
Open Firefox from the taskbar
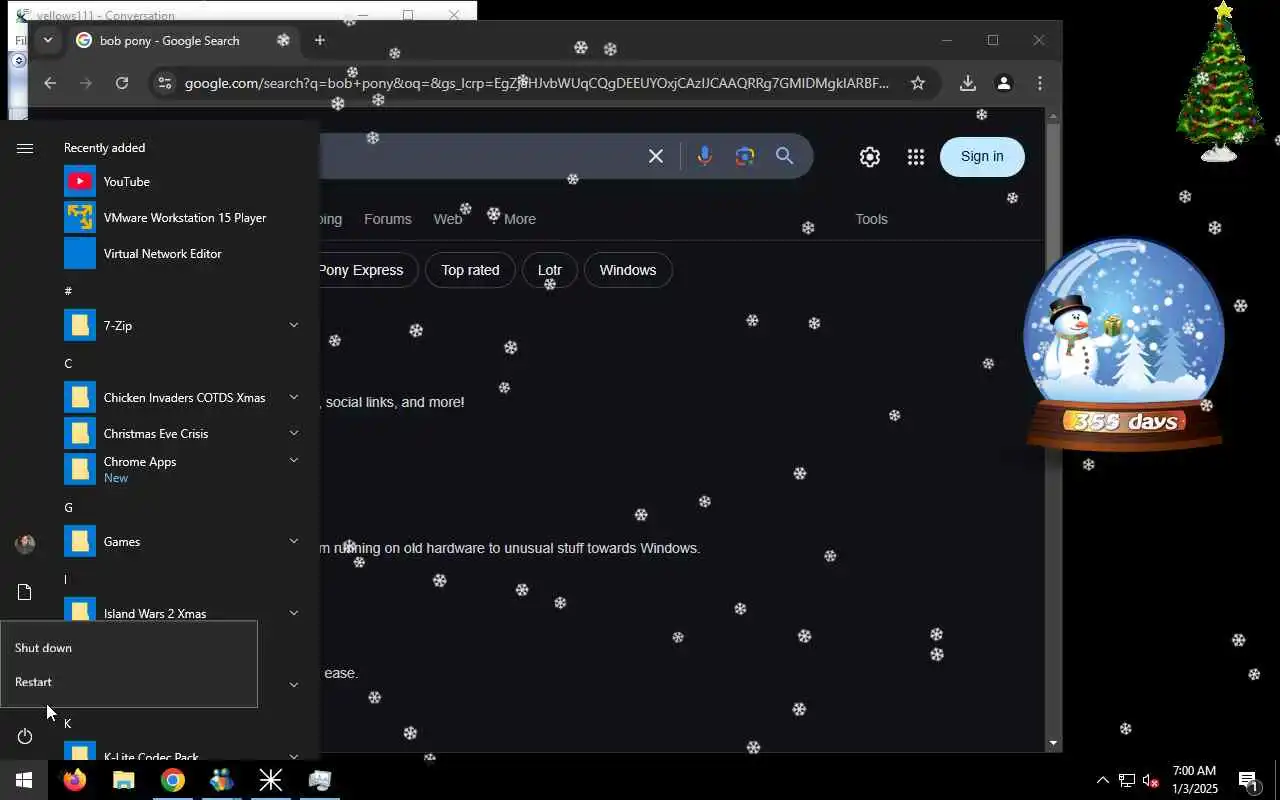(x=75, y=780)
